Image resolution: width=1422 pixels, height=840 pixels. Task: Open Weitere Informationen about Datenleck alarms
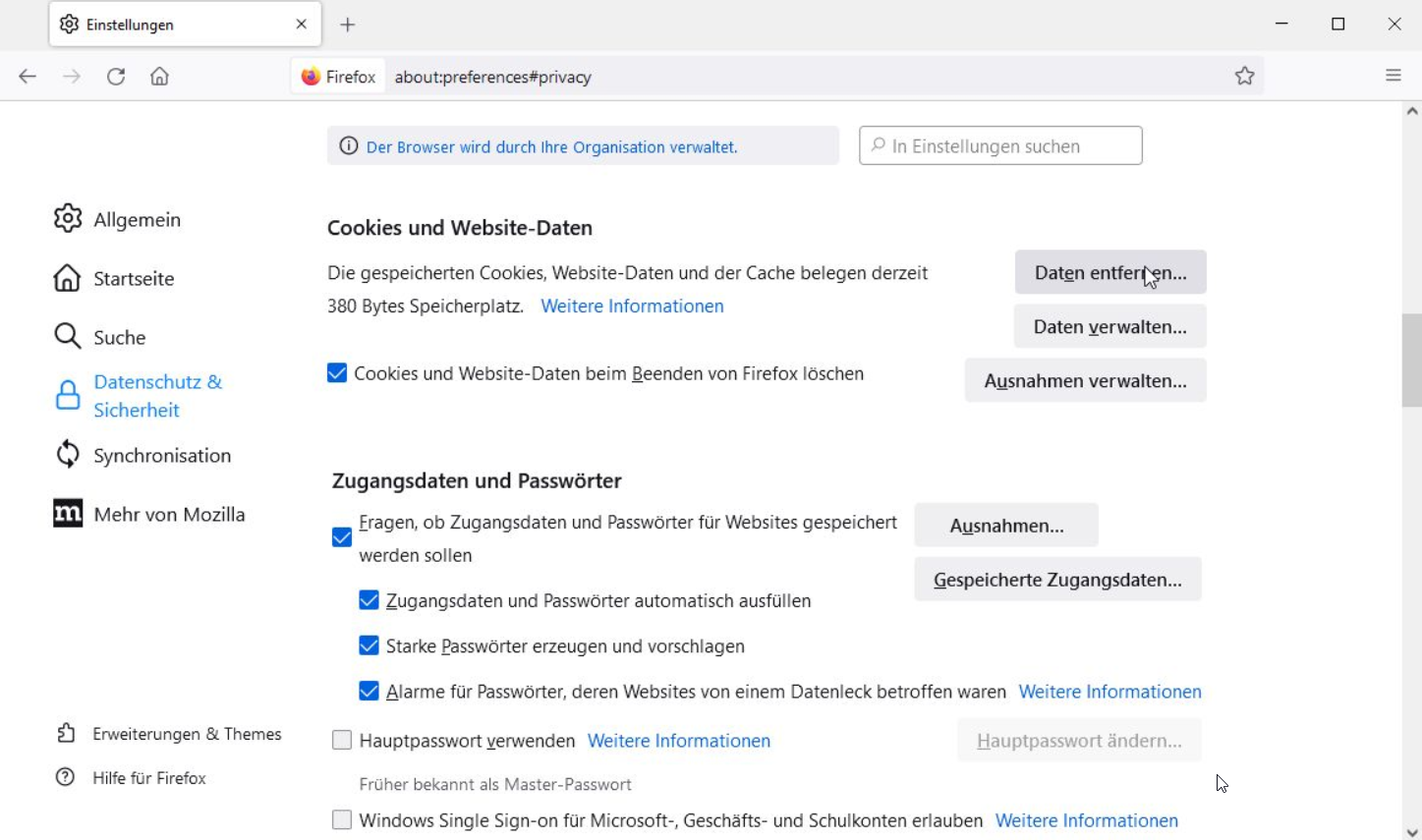(x=1109, y=692)
